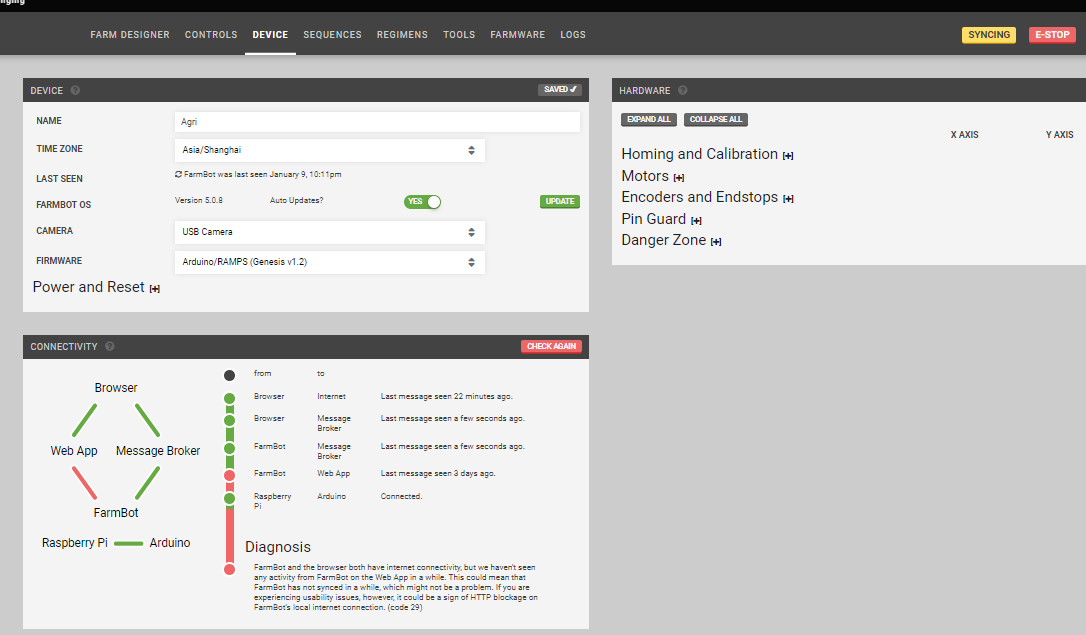The image size is (1086, 635).
Task: Expand the Pin Guard plus icon
Action: pos(696,221)
